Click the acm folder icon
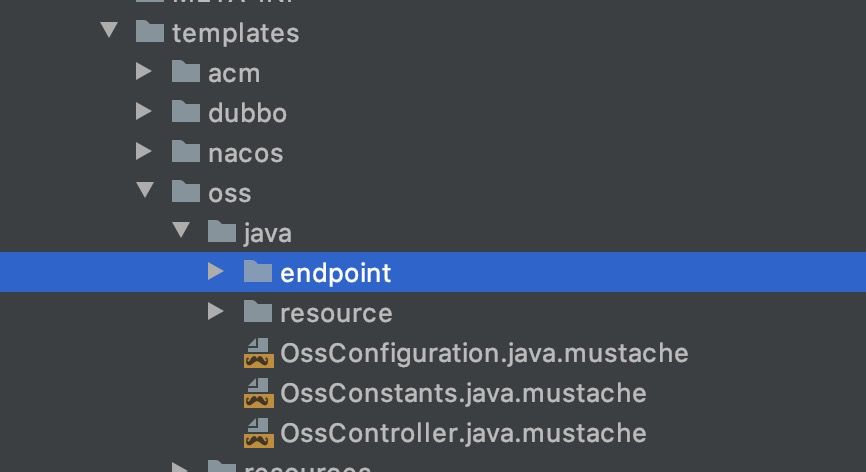Viewport: 866px width, 472px height. click(185, 72)
